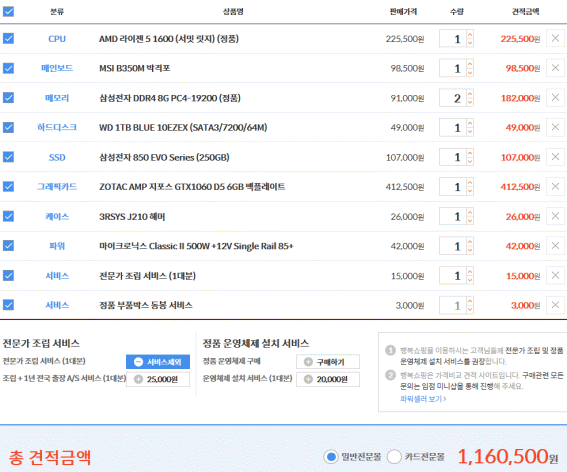
Task: Add the 25,000원 assembly A/S service
Action: pyautogui.click(x=158, y=379)
